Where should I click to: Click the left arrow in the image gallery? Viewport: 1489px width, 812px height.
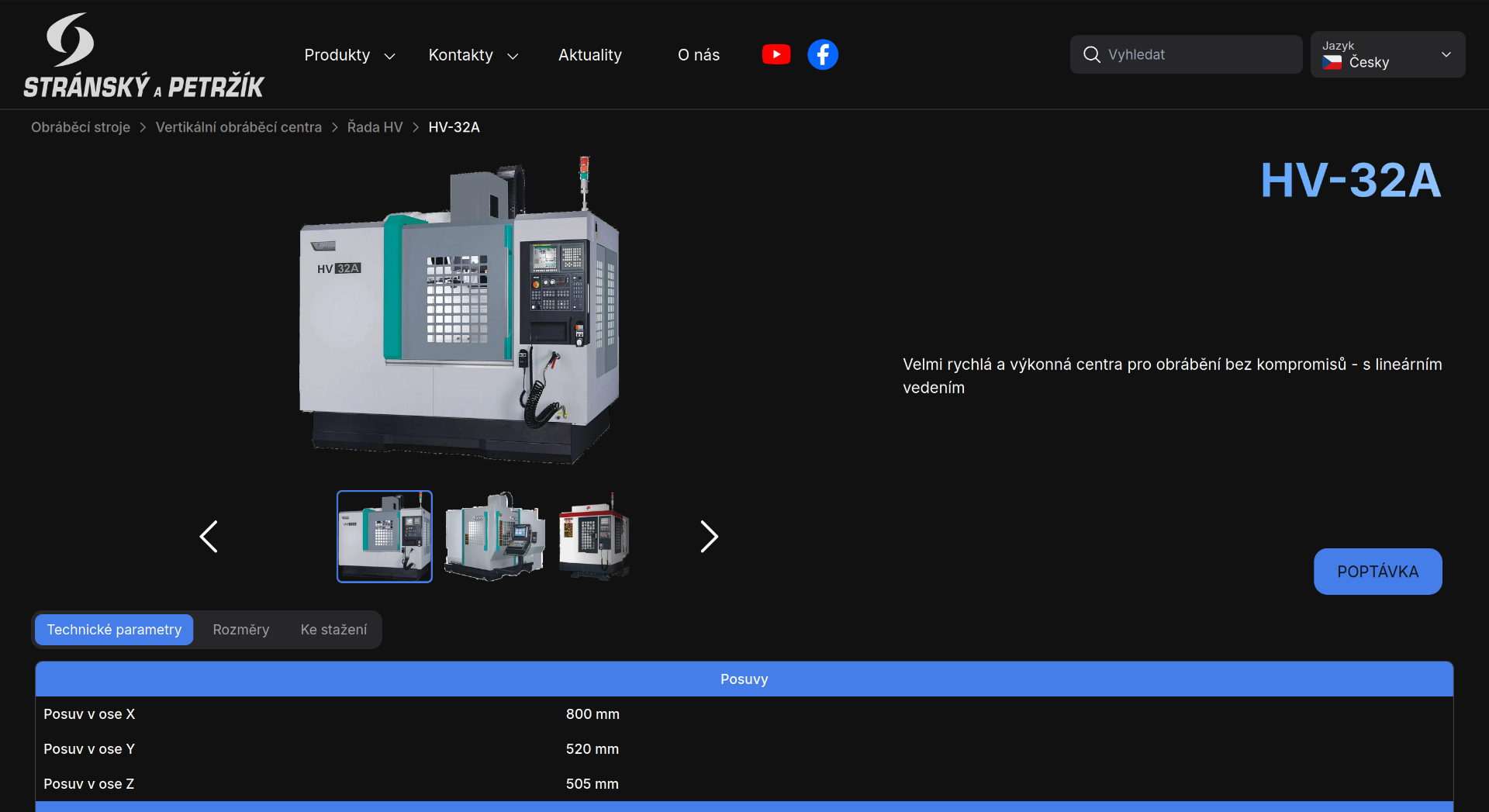point(208,536)
